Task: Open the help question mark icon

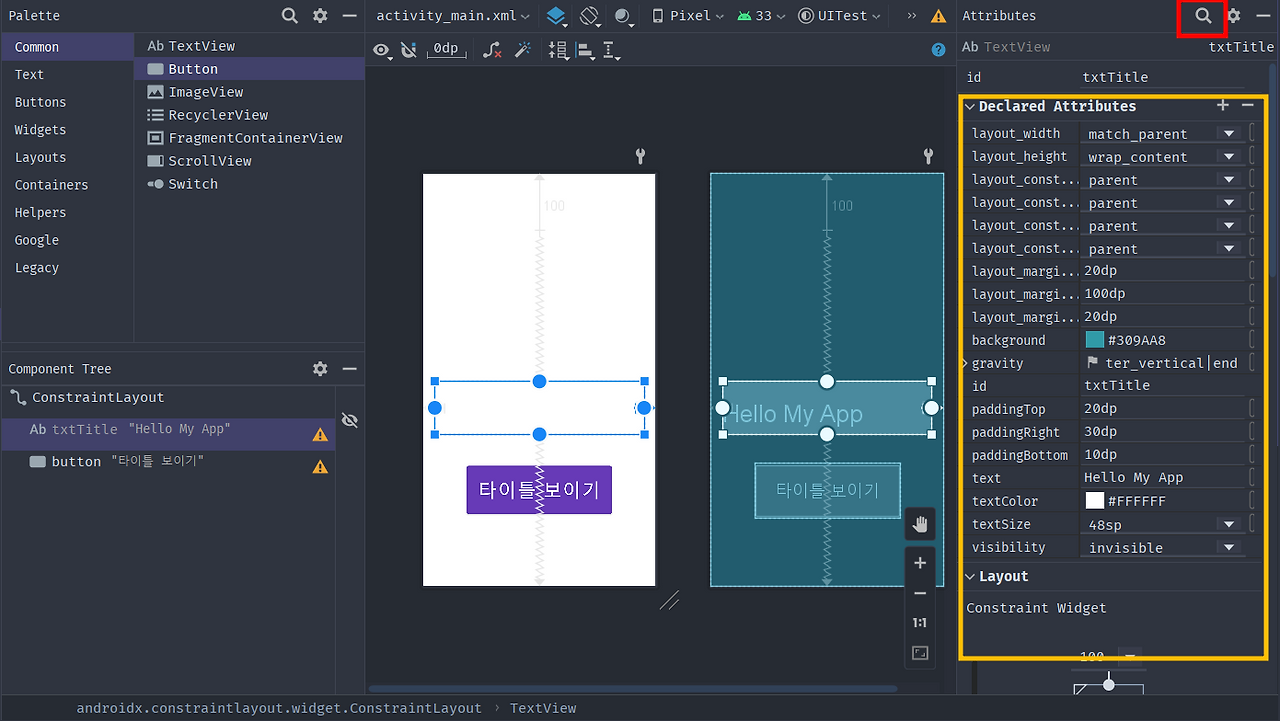Action: [937, 50]
